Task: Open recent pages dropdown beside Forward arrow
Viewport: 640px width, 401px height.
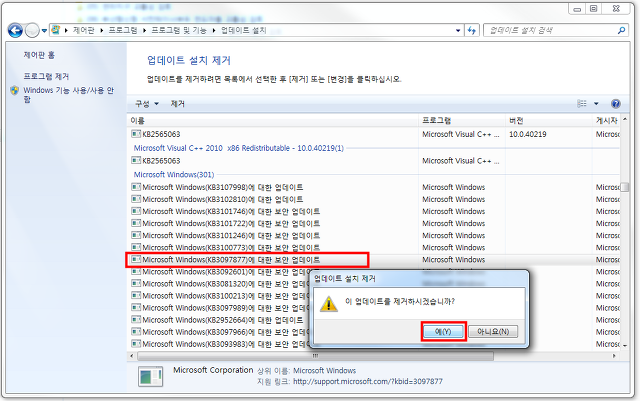Action: click(44, 31)
